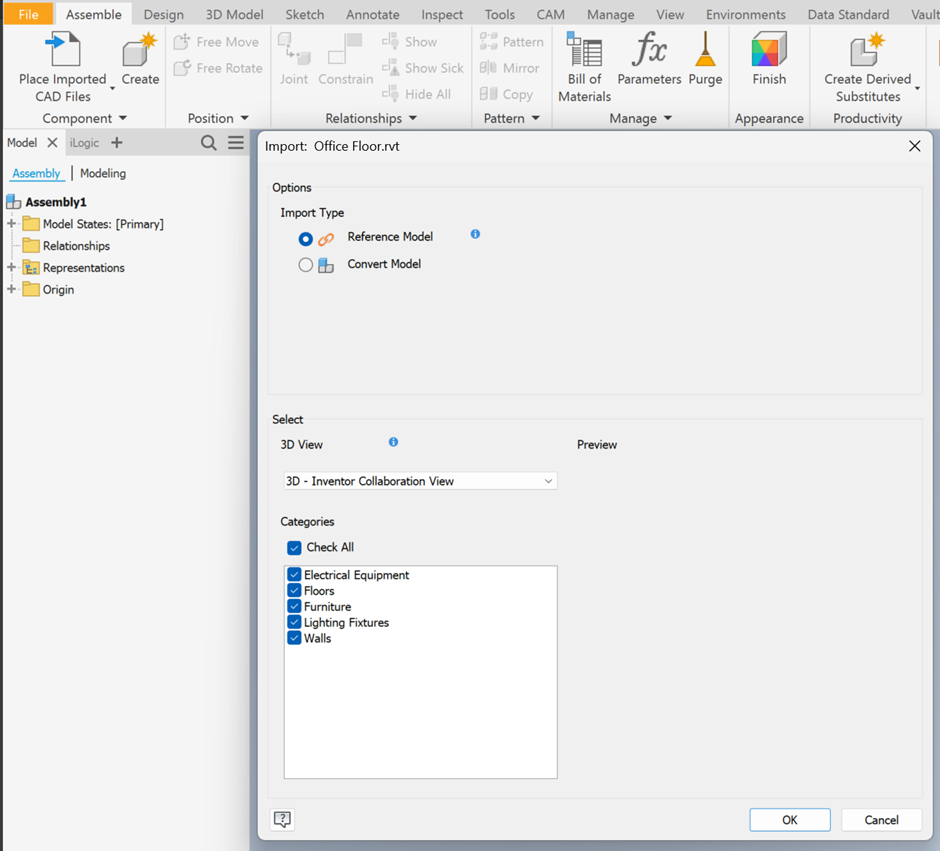Viewport: 940px width, 851px height.
Task: Click the Place Imported CAD Files icon
Action: pos(62,50)
